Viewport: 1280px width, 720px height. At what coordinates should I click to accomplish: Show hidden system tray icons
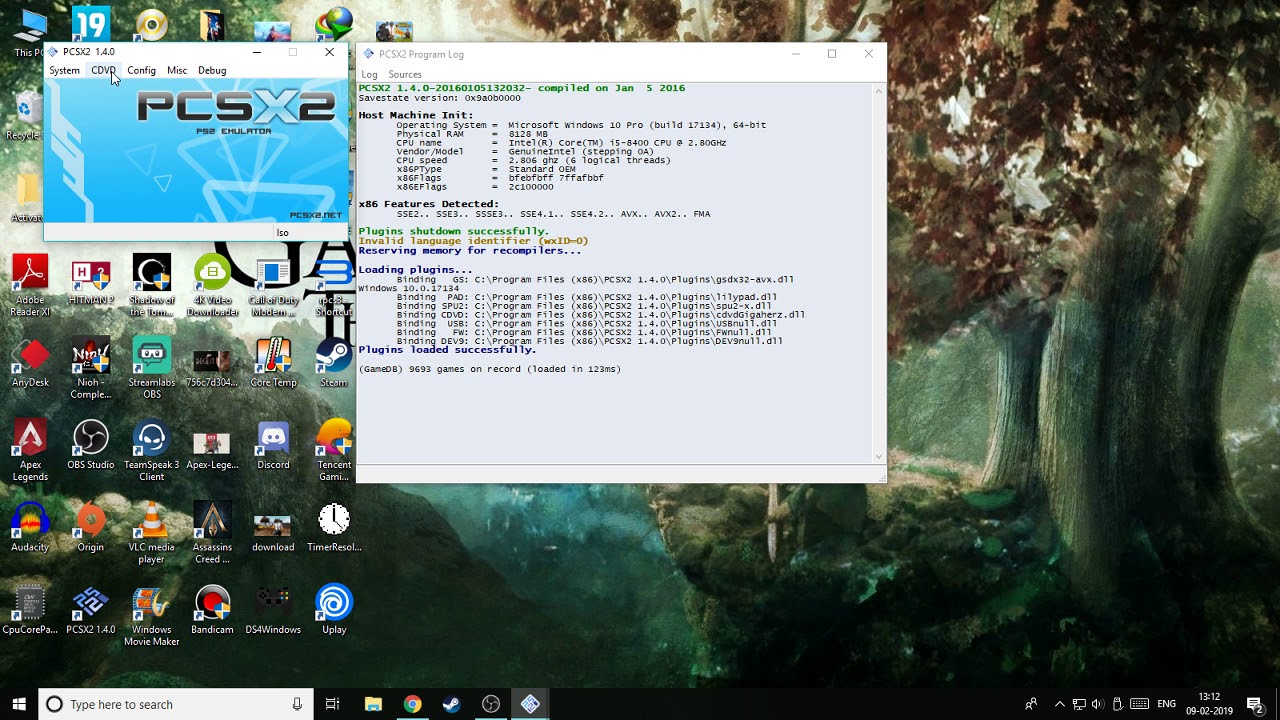(1060, 704)
